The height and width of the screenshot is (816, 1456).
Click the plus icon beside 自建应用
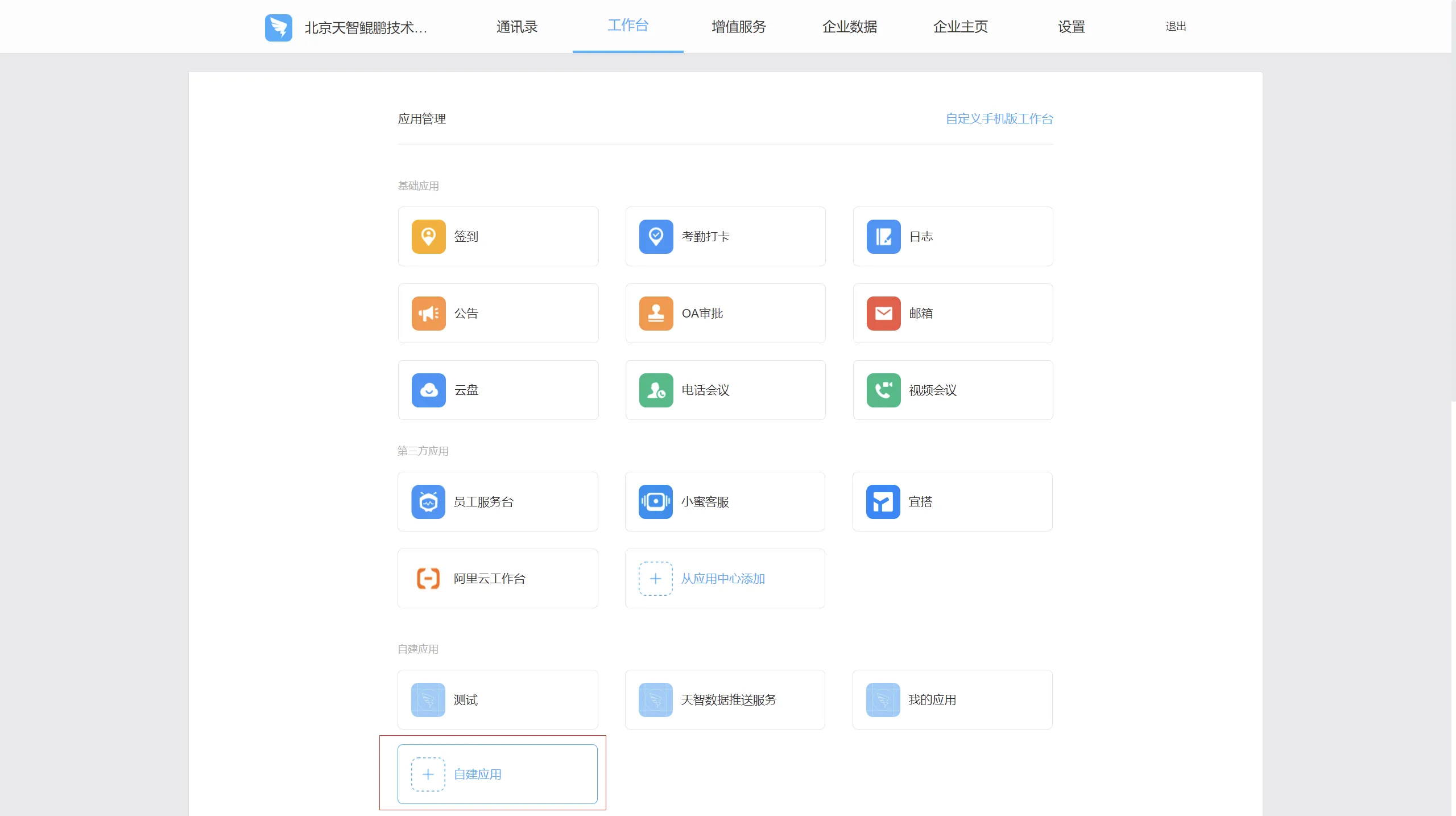(428, 774)
